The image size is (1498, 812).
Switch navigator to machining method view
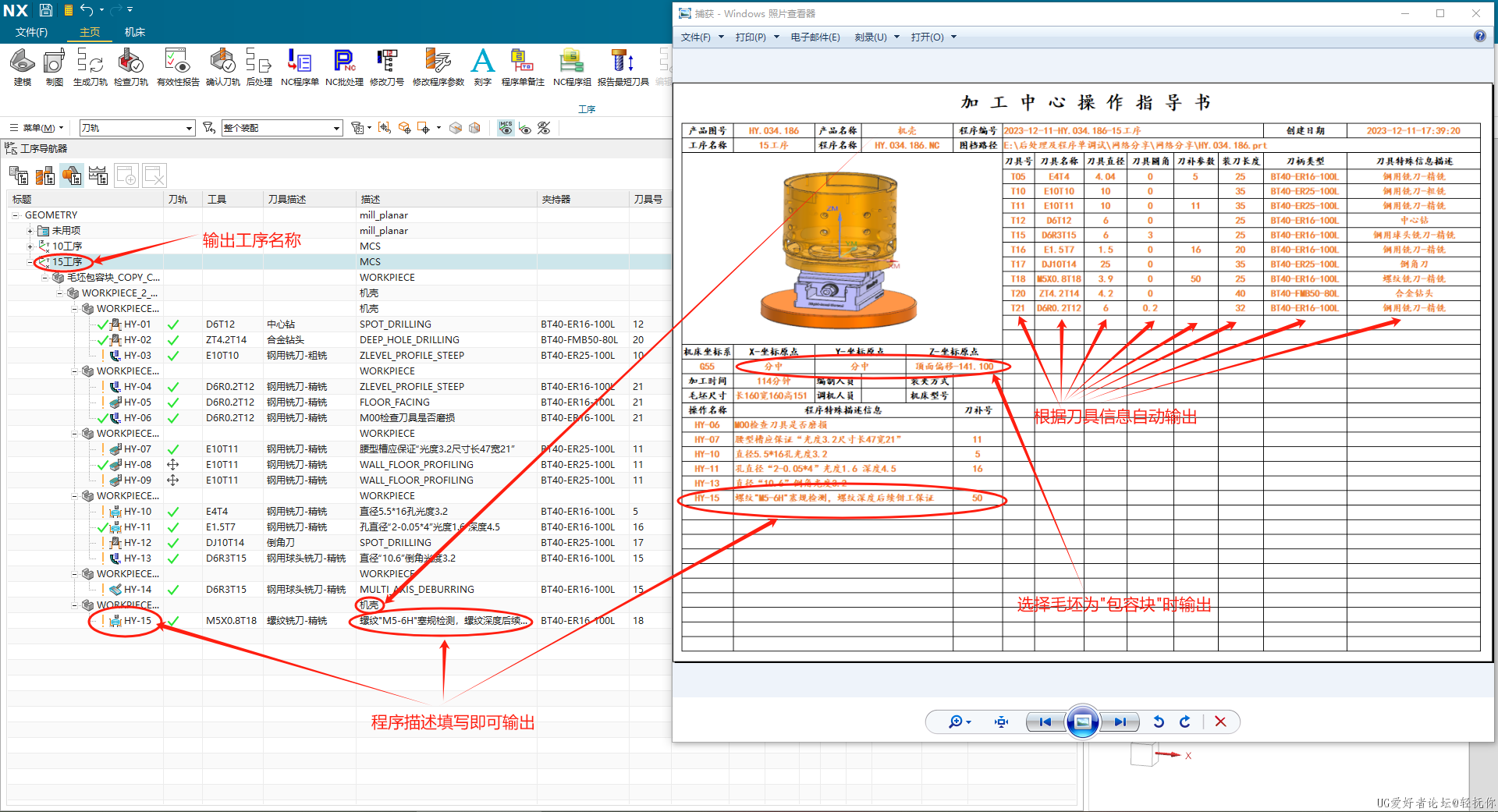coord(98,176)
